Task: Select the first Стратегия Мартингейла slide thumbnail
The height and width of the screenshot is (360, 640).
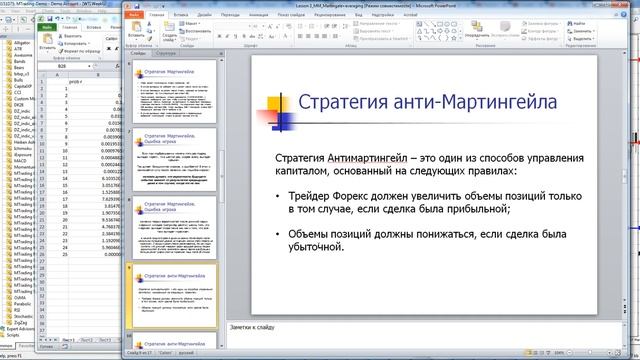Action: tap(174, 91)
